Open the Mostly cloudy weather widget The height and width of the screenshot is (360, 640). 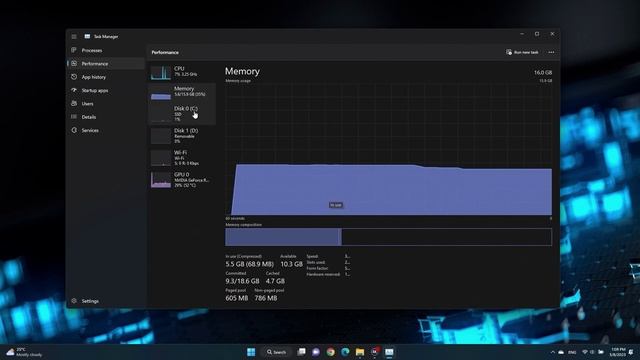(x=24, y=352)
